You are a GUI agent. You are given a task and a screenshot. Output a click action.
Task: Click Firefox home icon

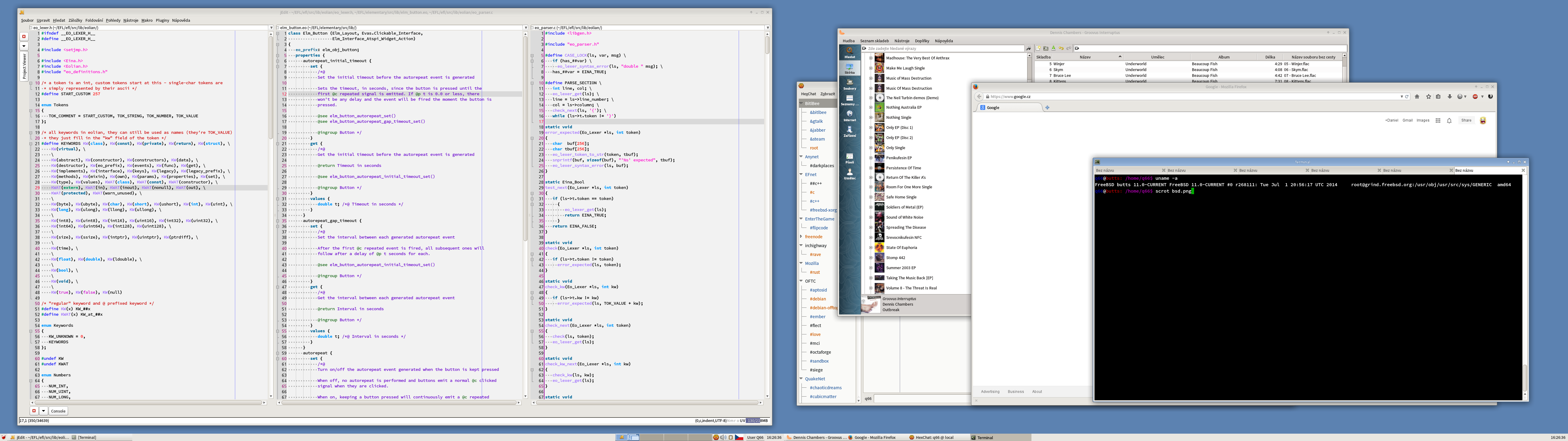tap(1417, 96)
